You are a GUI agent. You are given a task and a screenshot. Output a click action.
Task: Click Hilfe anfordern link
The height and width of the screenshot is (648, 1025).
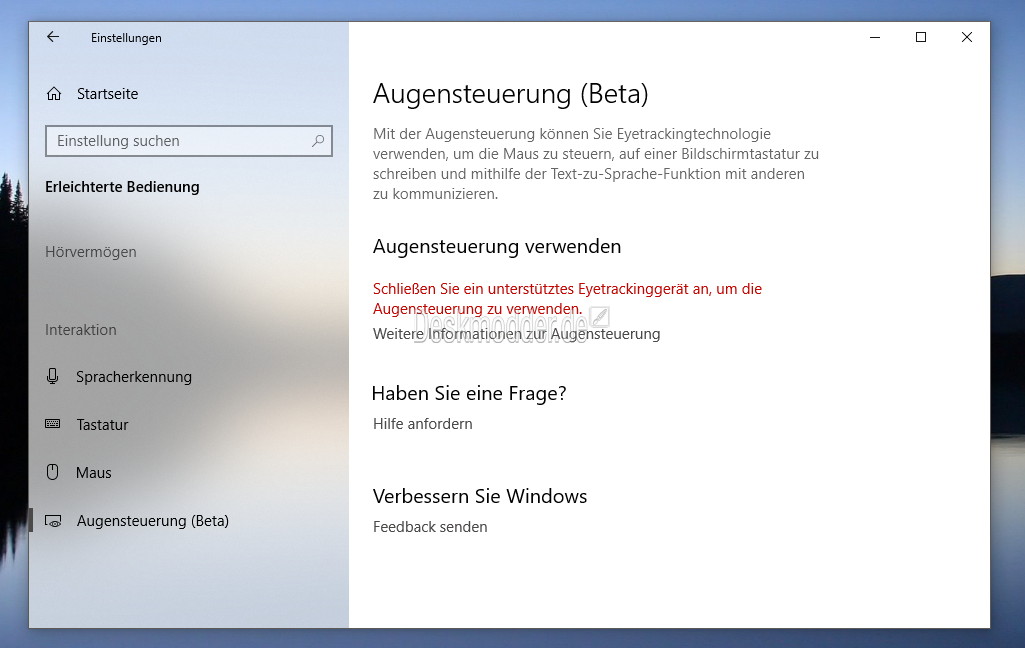click(423, 424)
